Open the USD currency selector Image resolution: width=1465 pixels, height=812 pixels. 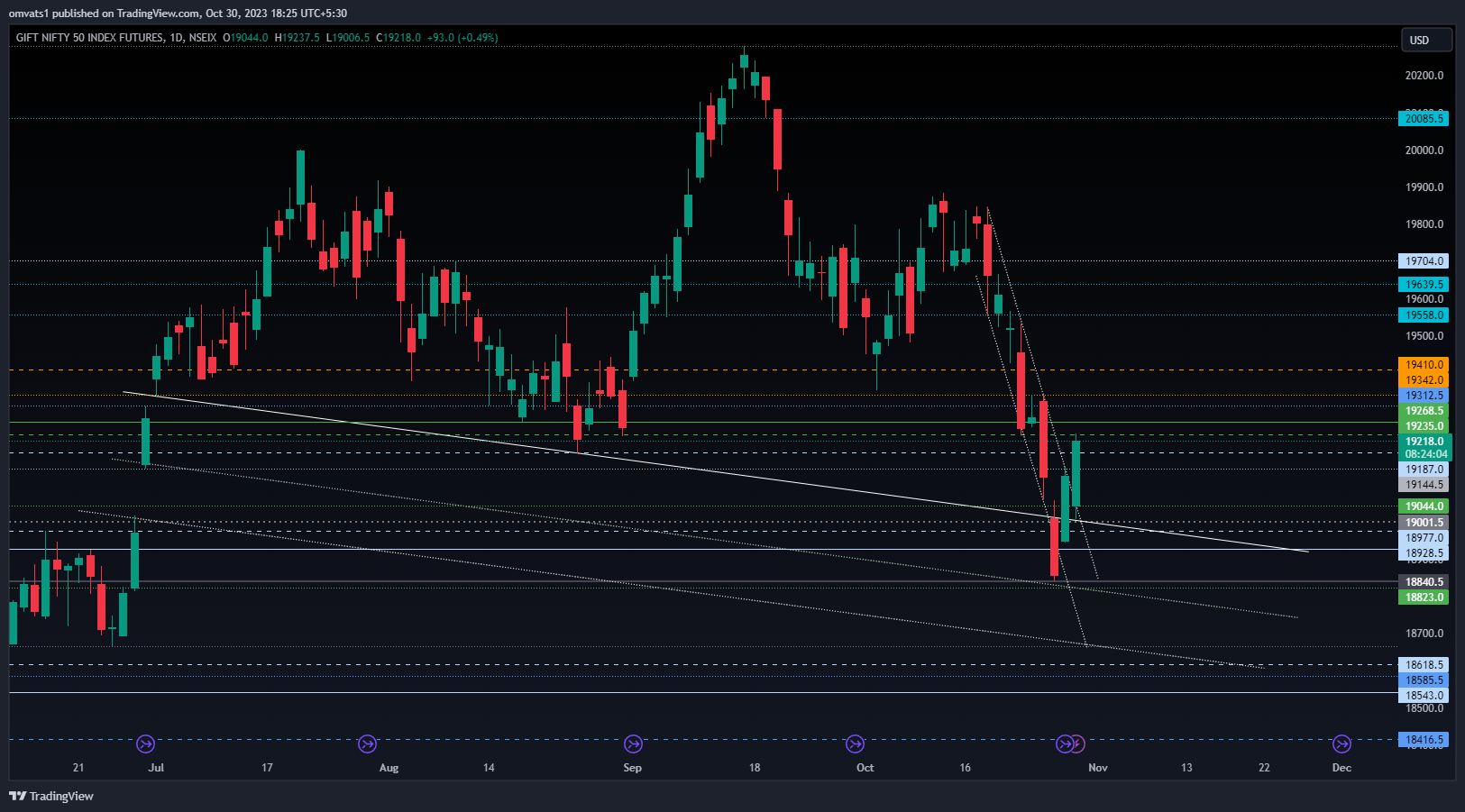1426,40
